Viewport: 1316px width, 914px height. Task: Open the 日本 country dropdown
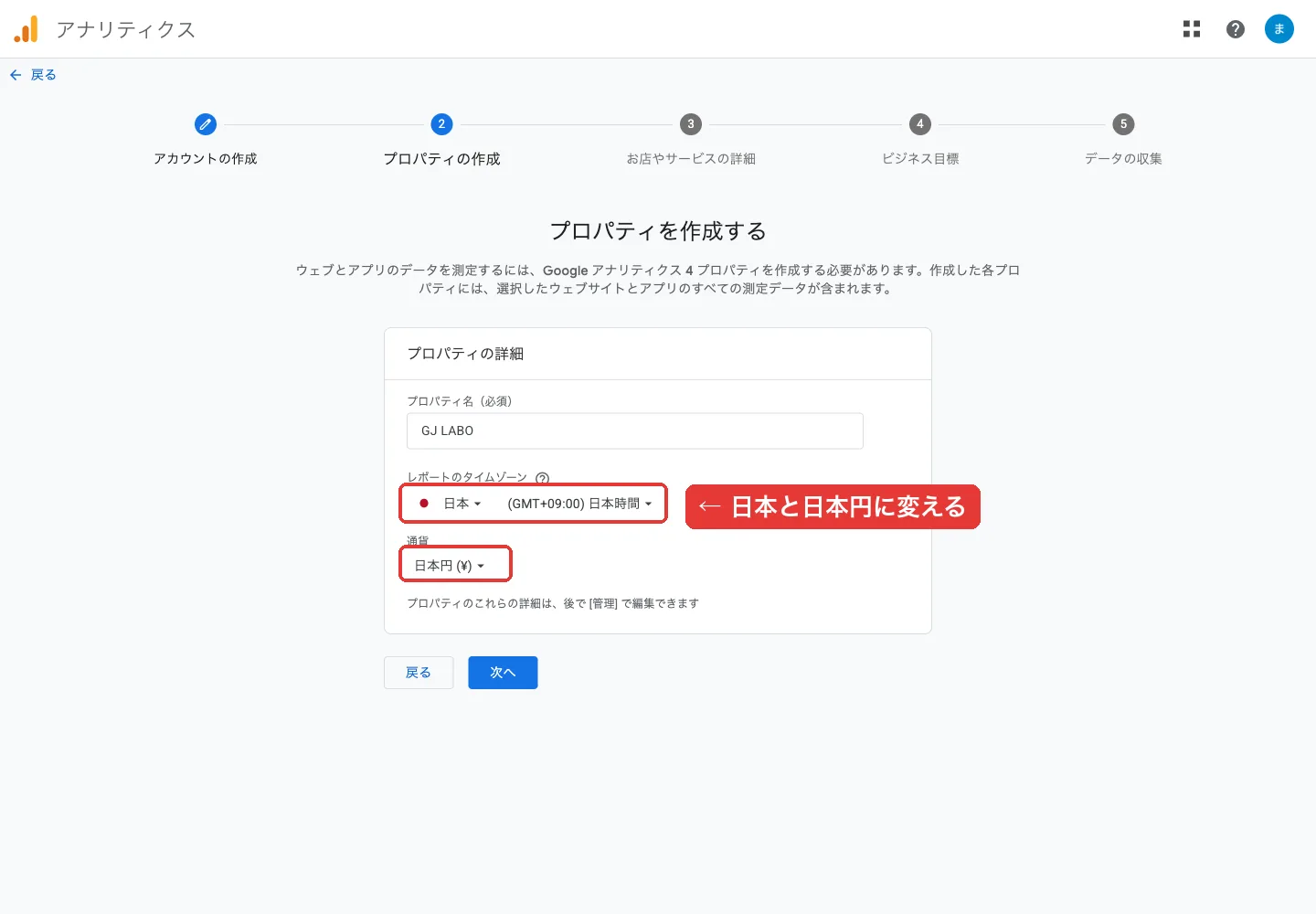point(451,504)
